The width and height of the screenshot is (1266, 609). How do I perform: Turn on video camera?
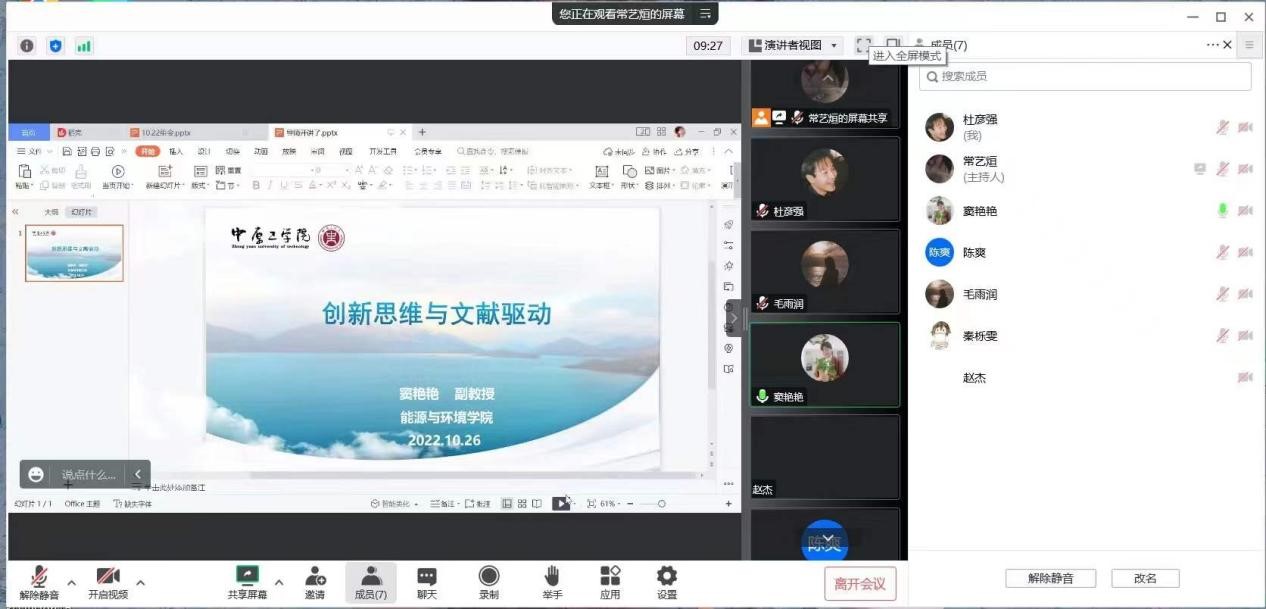pos(108,582)
